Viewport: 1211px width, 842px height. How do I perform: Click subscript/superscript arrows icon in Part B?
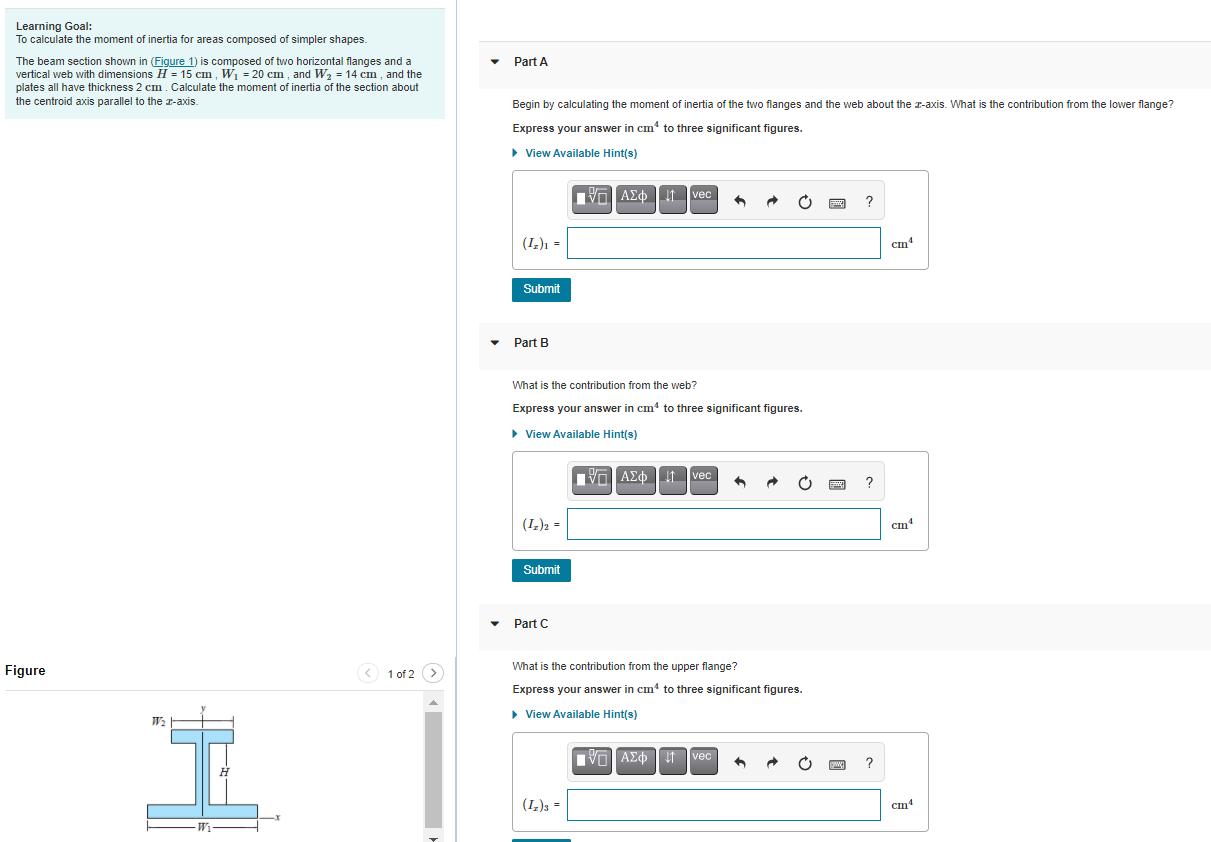point(672,479)
